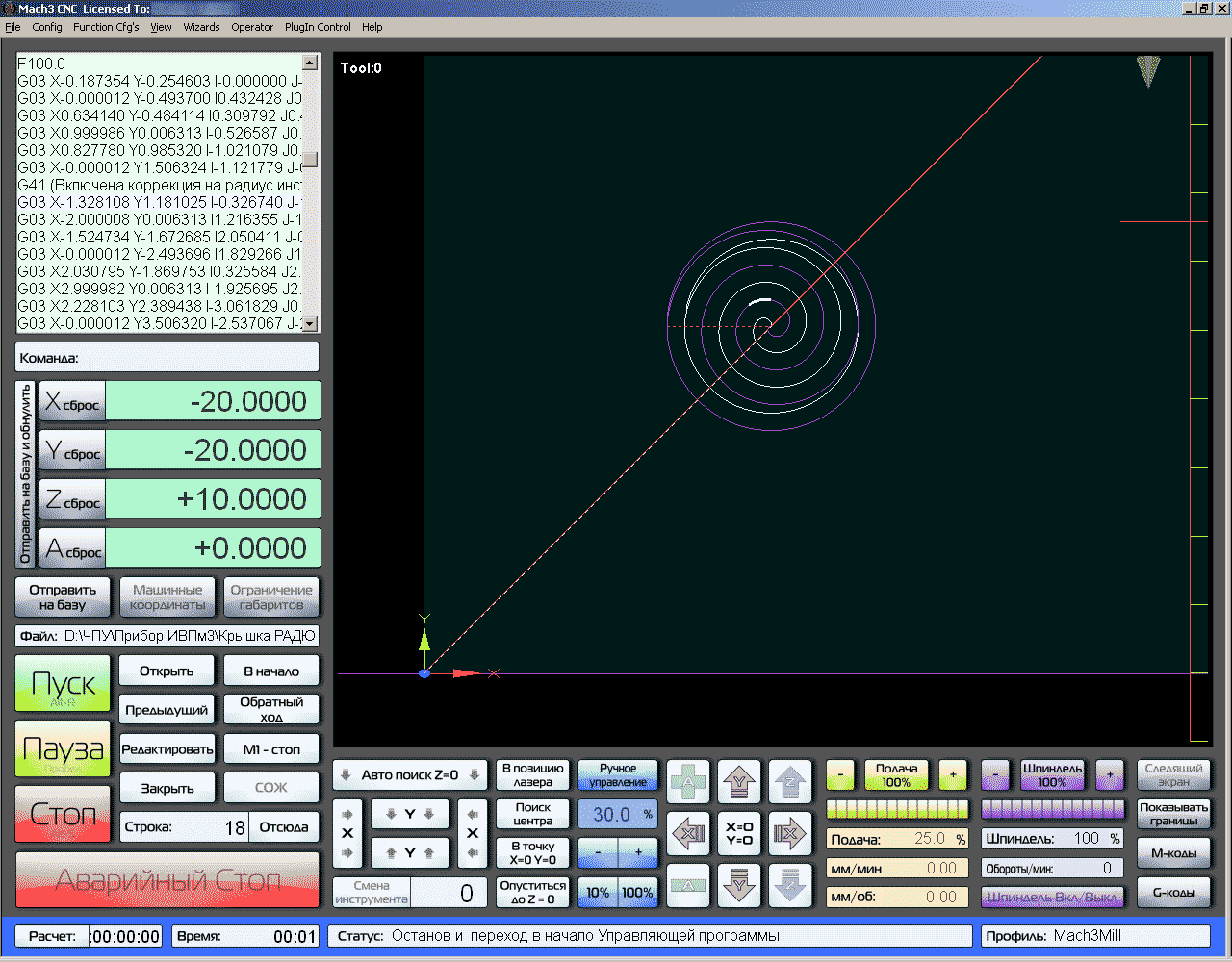Image resolution: width=1232 pixels, height=962 pixels.
Task: Toggle Следящий экран follow mode
Action: (x=1173, y=775)
